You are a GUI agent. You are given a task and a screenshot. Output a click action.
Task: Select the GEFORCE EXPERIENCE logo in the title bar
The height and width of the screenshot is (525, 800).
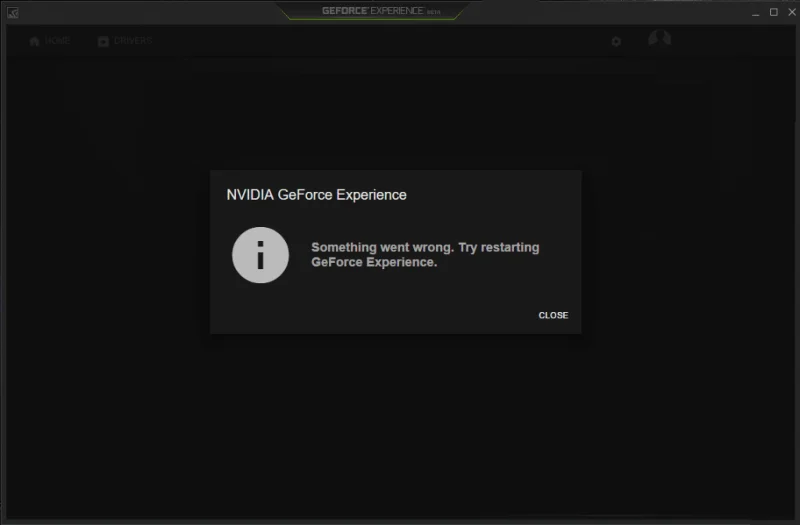click(381, 11)
